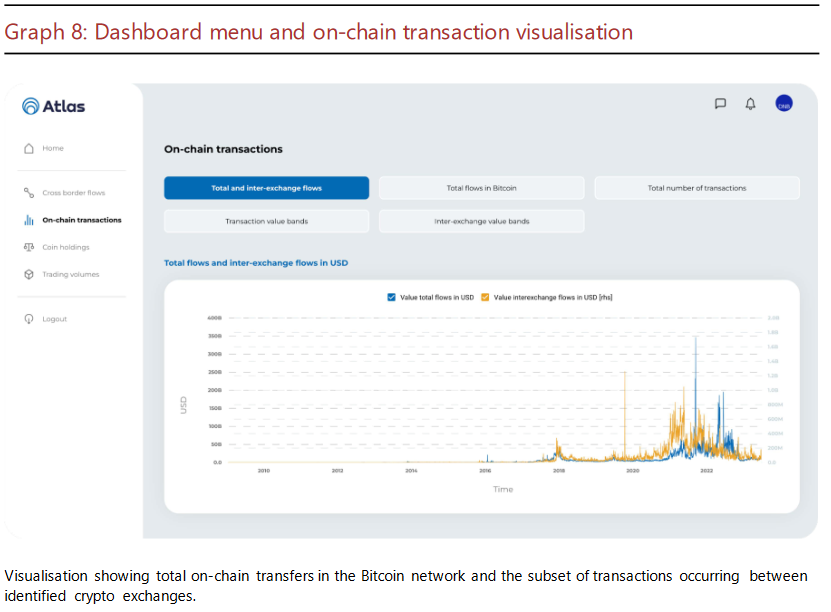Click the On-chain transactions bar chart icon

(29, 220)
